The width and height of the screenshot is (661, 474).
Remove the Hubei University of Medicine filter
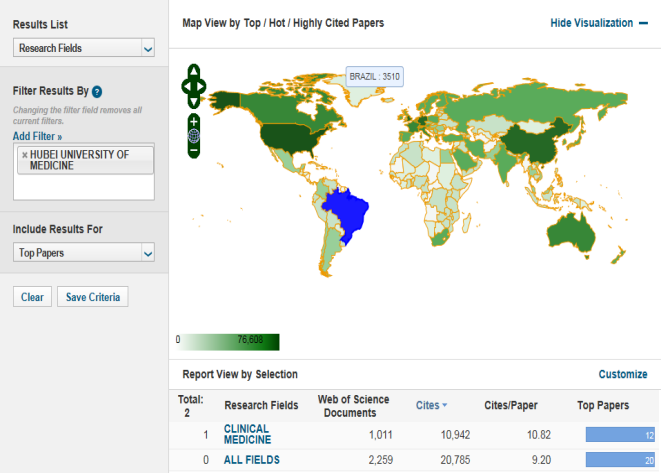tap(24, 155)
